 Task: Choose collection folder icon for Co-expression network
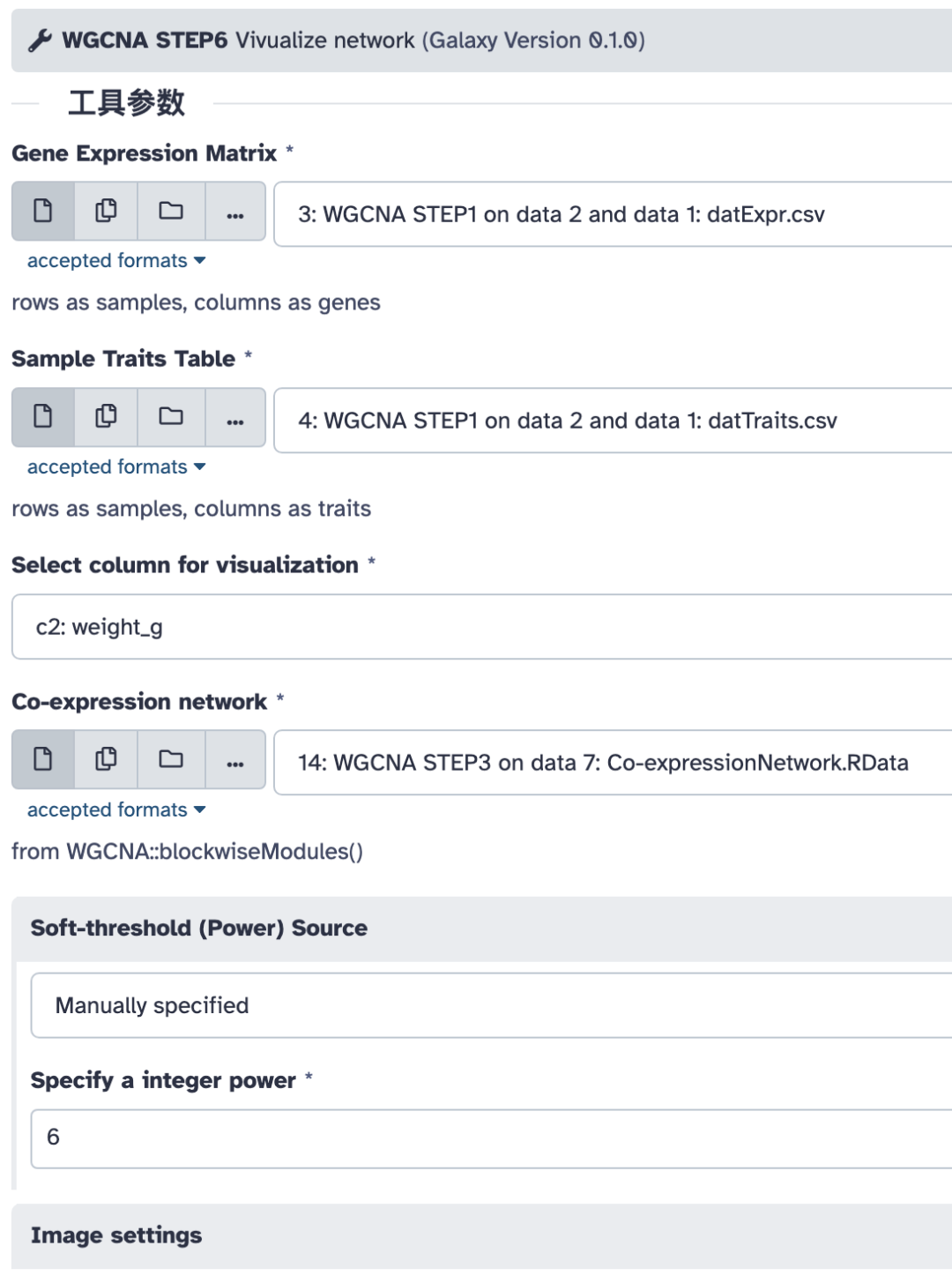[171, 759]
